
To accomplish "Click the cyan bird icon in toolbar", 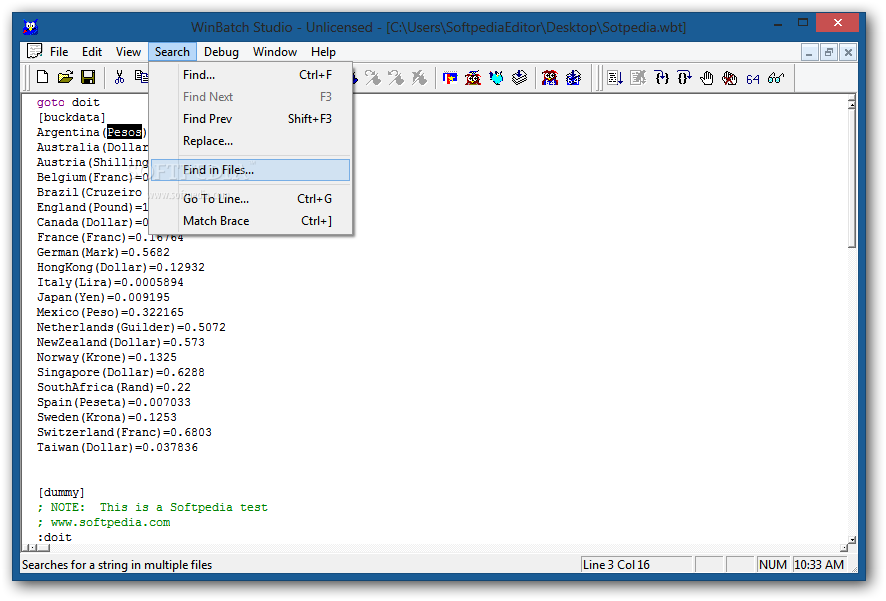I will (496, 78).
